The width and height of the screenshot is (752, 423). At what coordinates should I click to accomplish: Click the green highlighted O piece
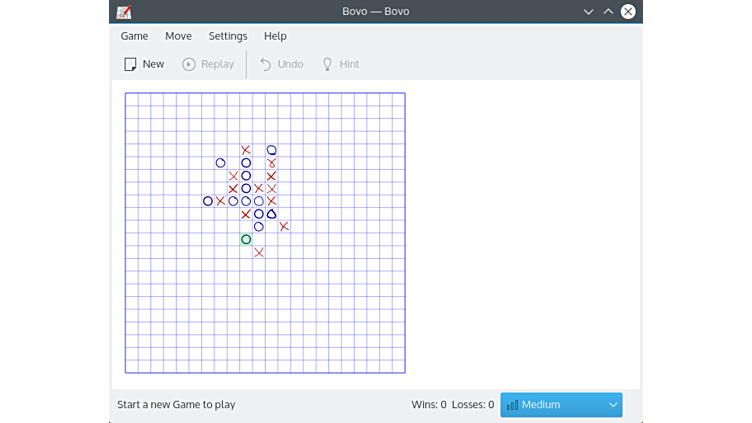click(246, 239)
